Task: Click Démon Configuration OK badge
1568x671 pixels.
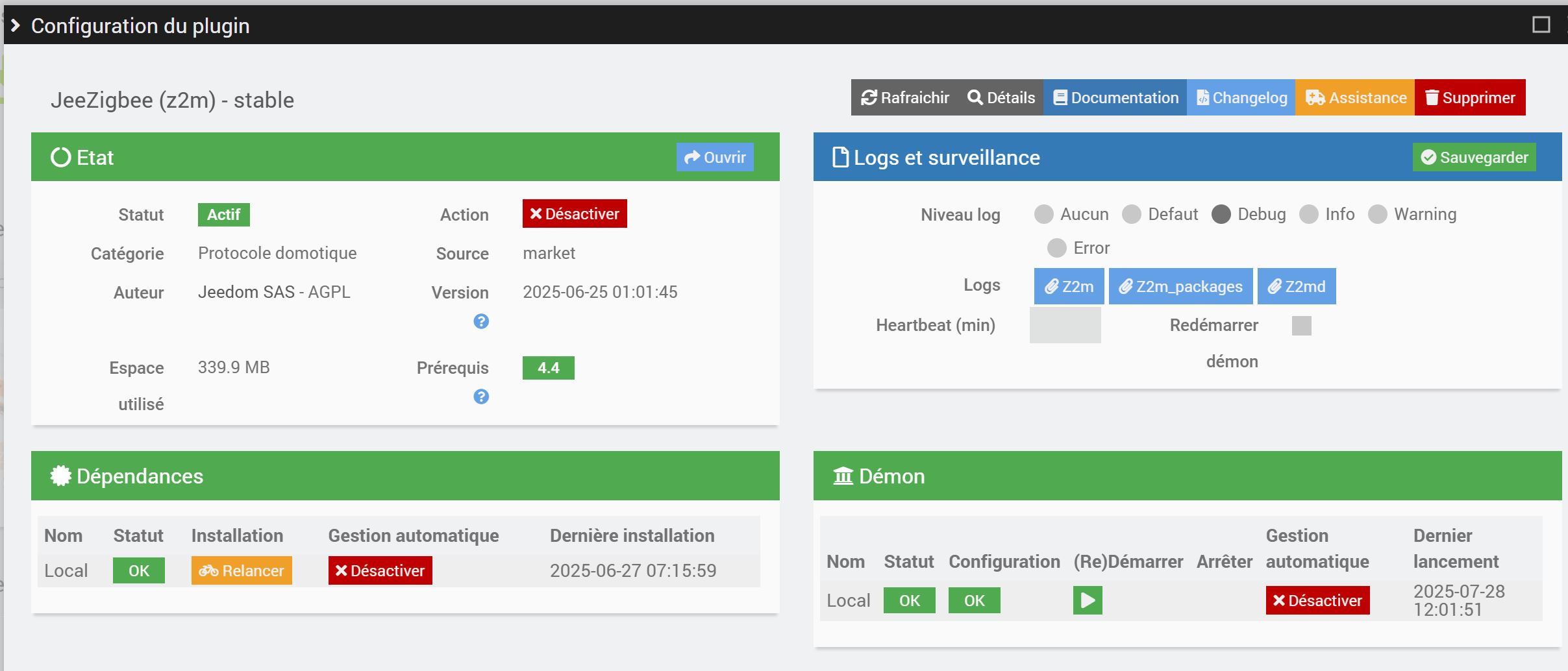Action: [x=974, y=600]
